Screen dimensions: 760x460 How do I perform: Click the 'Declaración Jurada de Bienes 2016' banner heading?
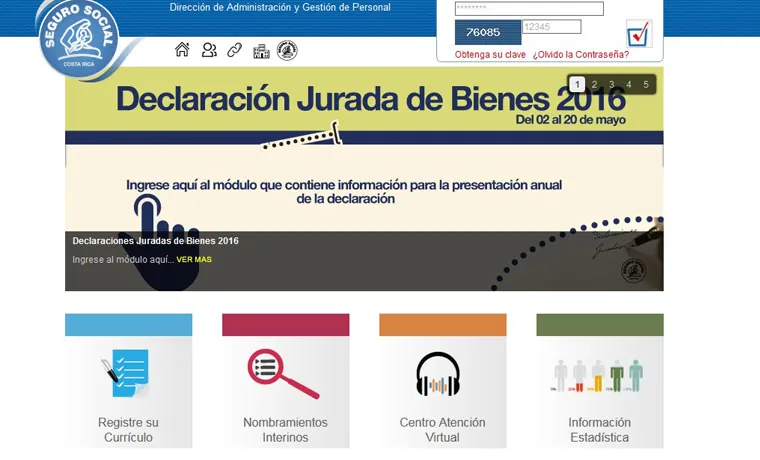coord(371,98)
